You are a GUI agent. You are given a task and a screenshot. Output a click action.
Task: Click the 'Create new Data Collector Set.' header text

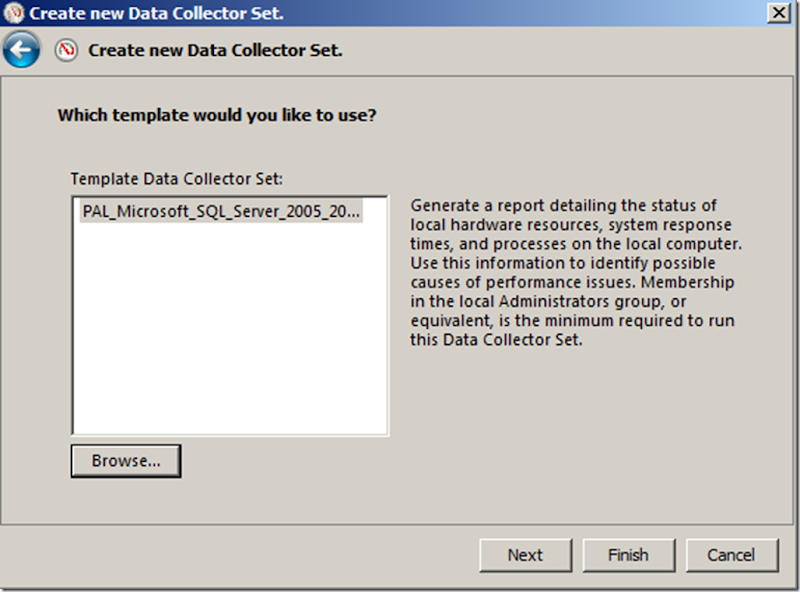coord(215,50)
